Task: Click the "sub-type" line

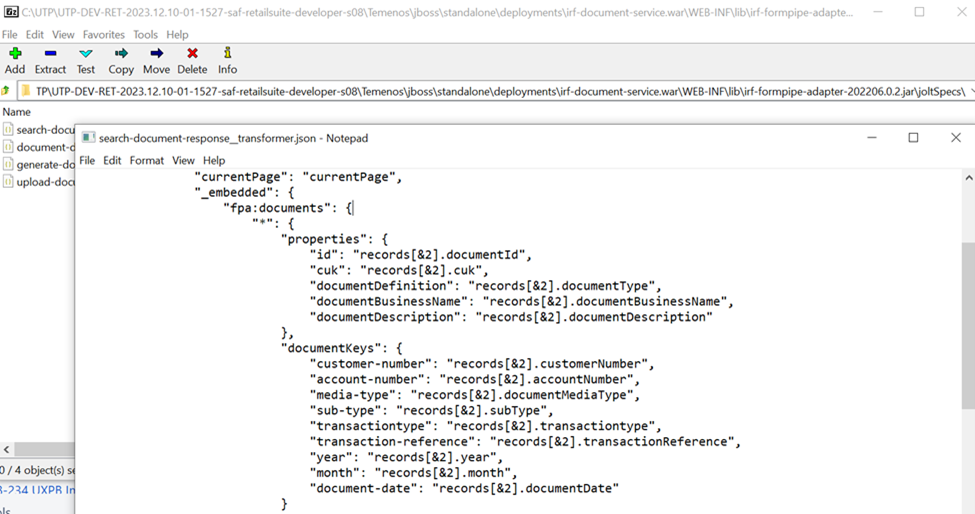Action: pos(432,410)
